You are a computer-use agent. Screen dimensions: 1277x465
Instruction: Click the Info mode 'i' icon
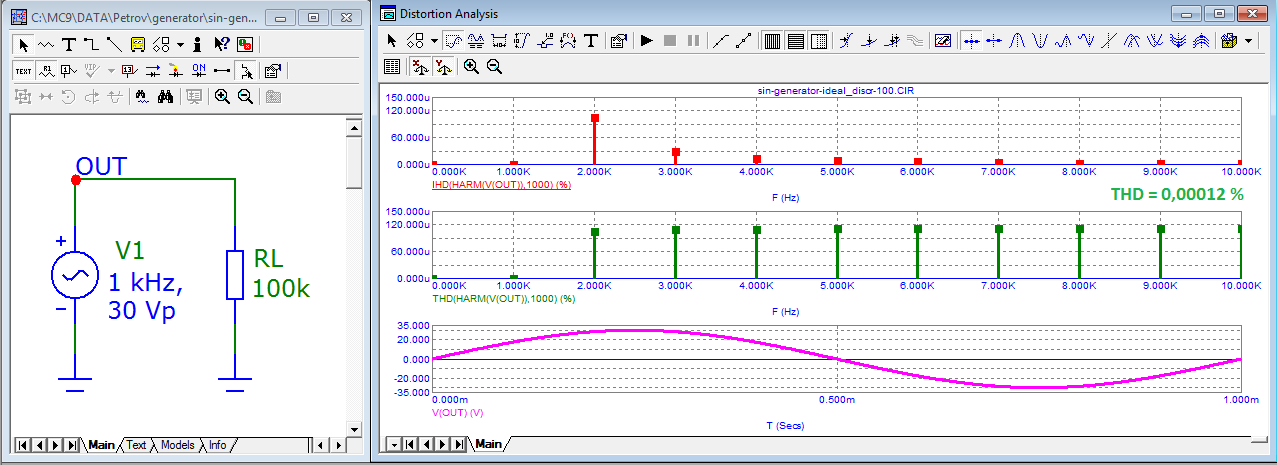[x=197, y=44]
